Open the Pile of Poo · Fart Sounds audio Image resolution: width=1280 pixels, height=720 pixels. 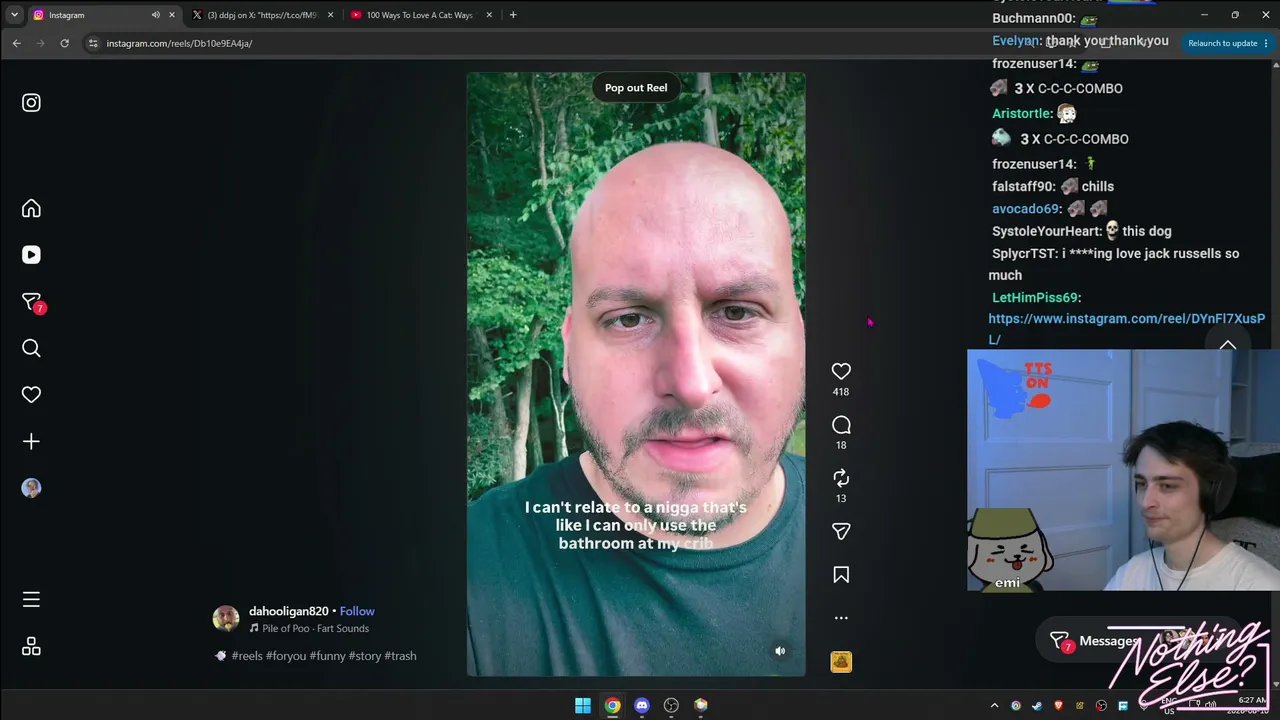(x=309, y=628)
